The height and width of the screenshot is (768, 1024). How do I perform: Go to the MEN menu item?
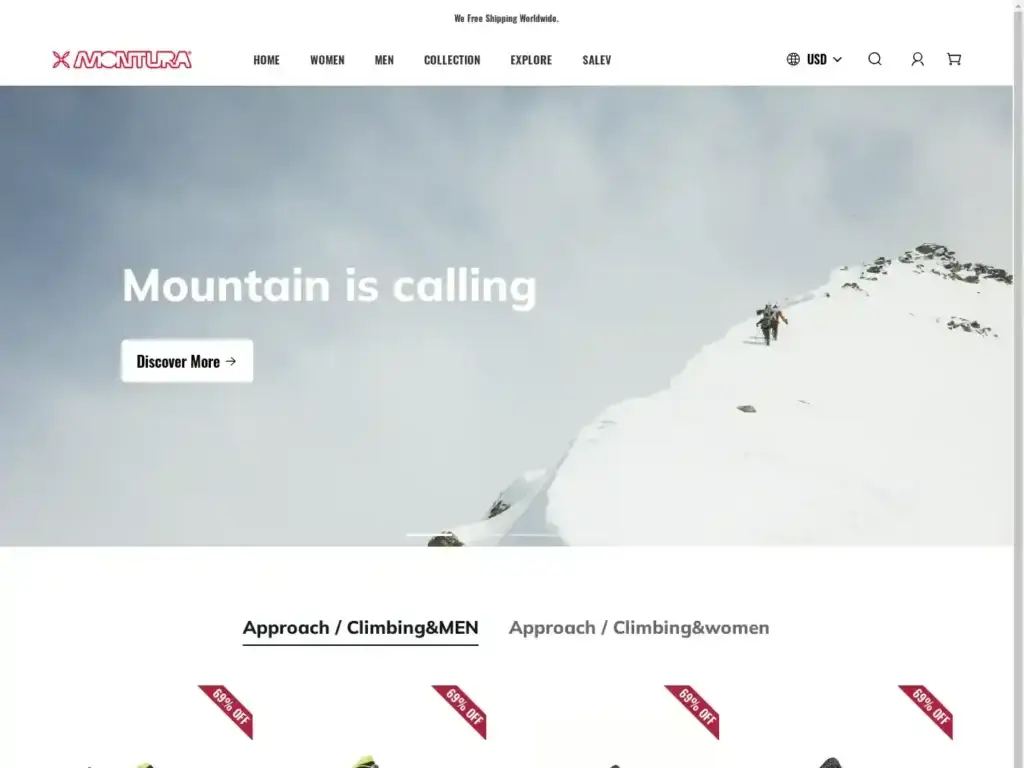click(x=384, y=59)
